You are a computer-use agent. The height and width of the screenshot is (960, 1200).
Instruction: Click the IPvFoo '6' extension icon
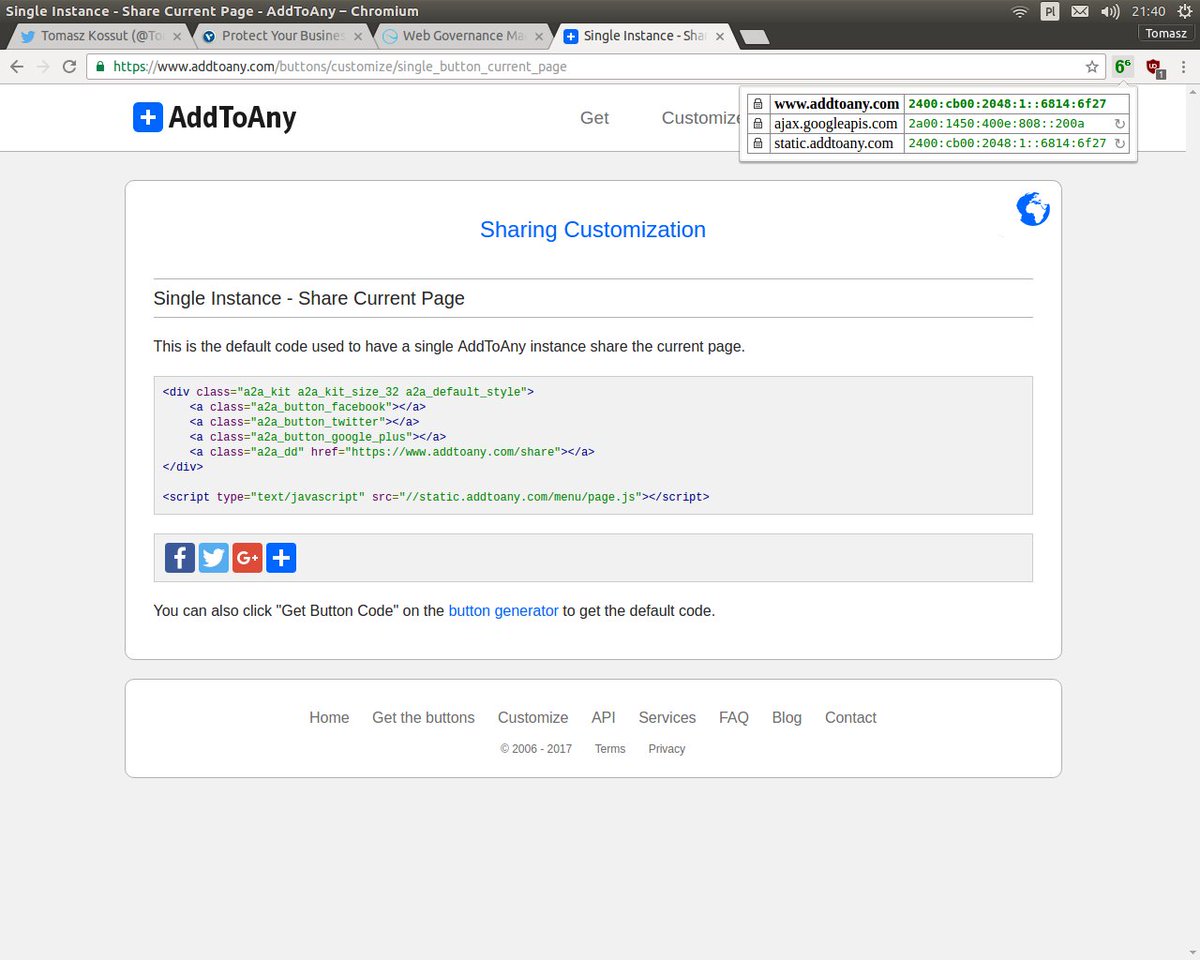click(x=1123, y=67)
